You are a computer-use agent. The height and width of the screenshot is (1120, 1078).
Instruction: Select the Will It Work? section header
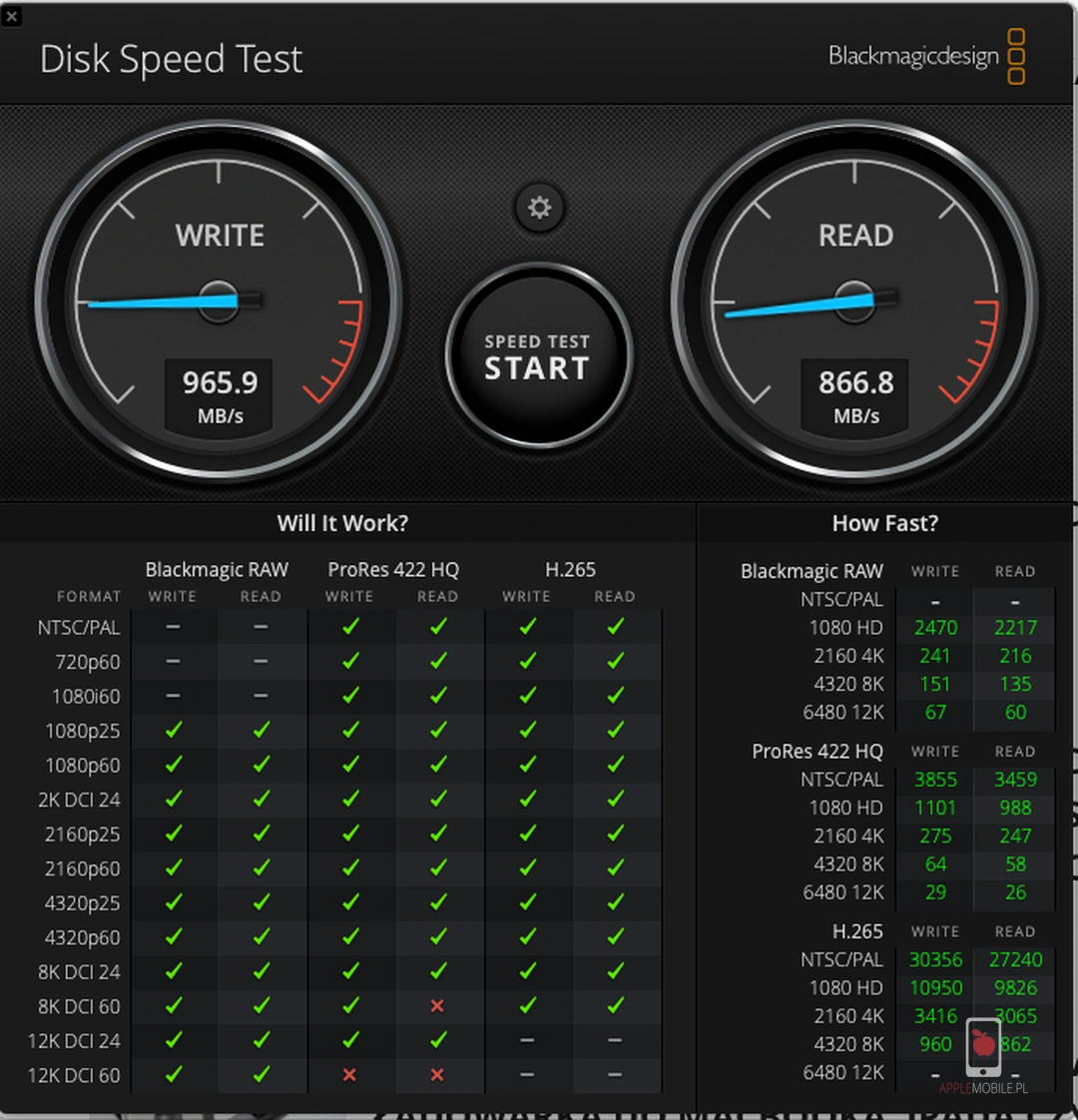(342, 522)
